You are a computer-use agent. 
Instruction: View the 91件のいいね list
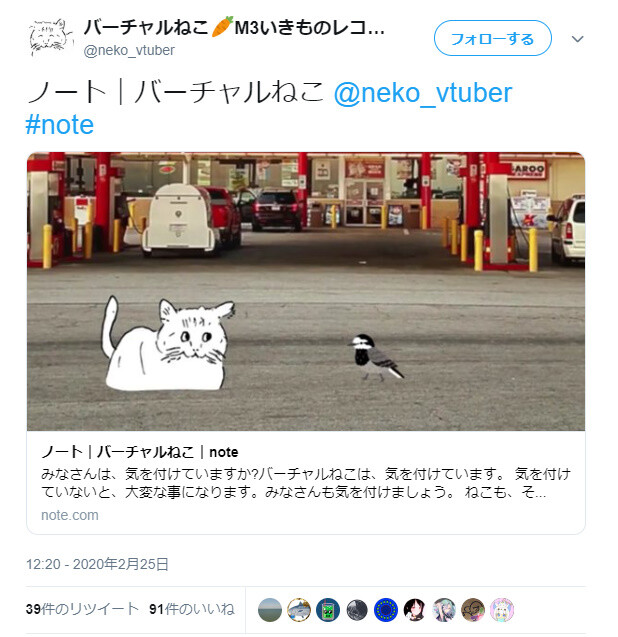[x=192, y=609]
